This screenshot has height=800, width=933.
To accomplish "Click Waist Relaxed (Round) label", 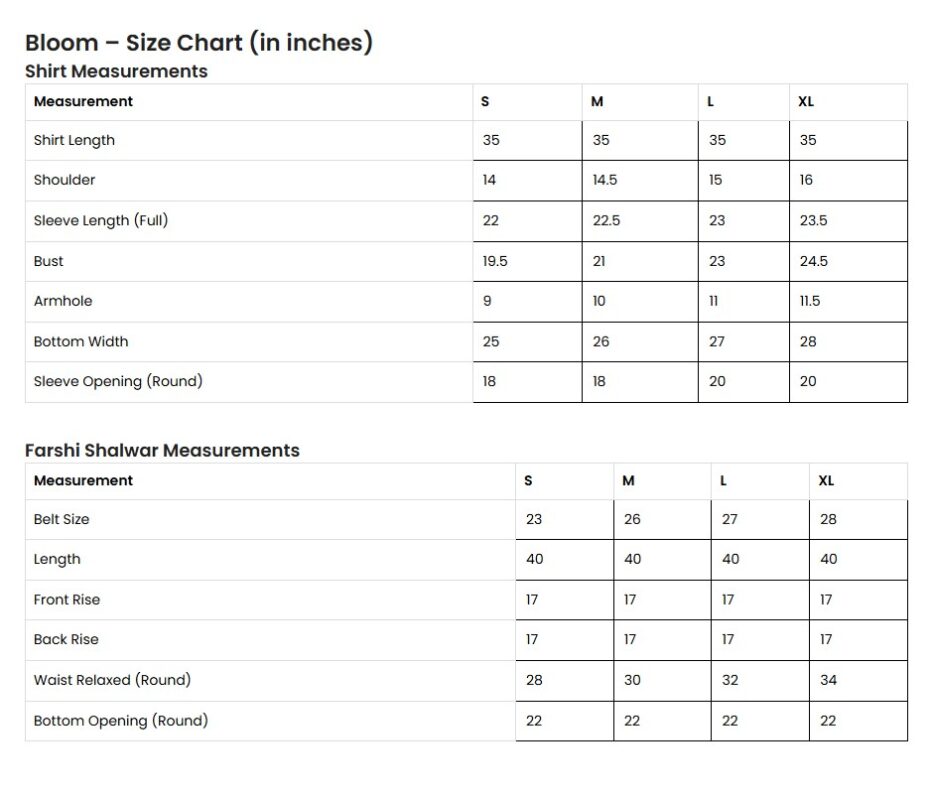I will (112, 680).
